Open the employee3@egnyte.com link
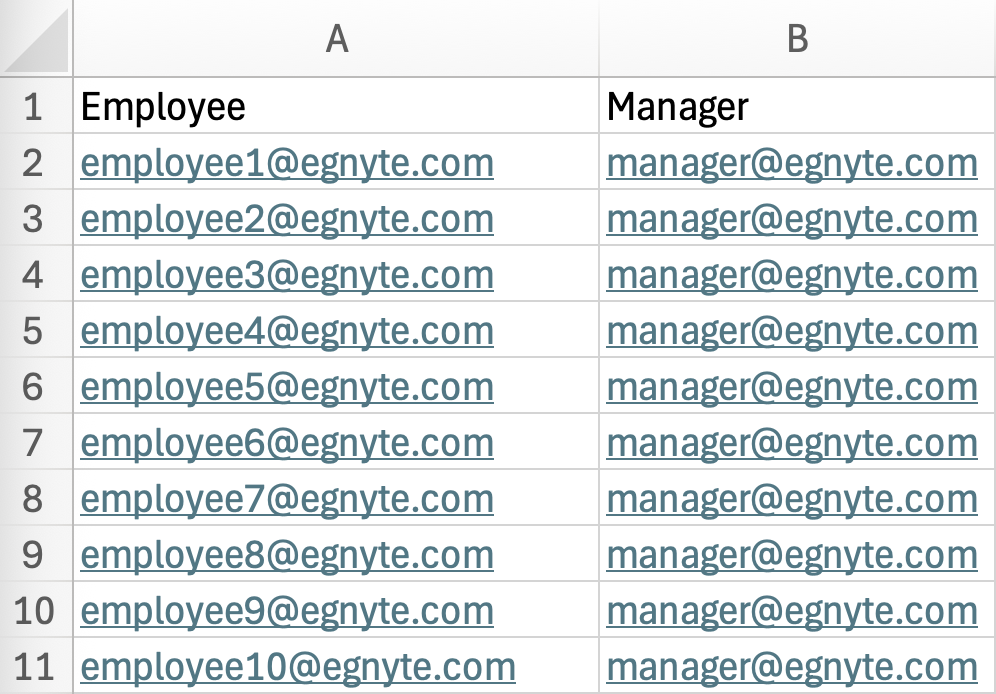Screen dimensions: 996x694 pos(287,275)
